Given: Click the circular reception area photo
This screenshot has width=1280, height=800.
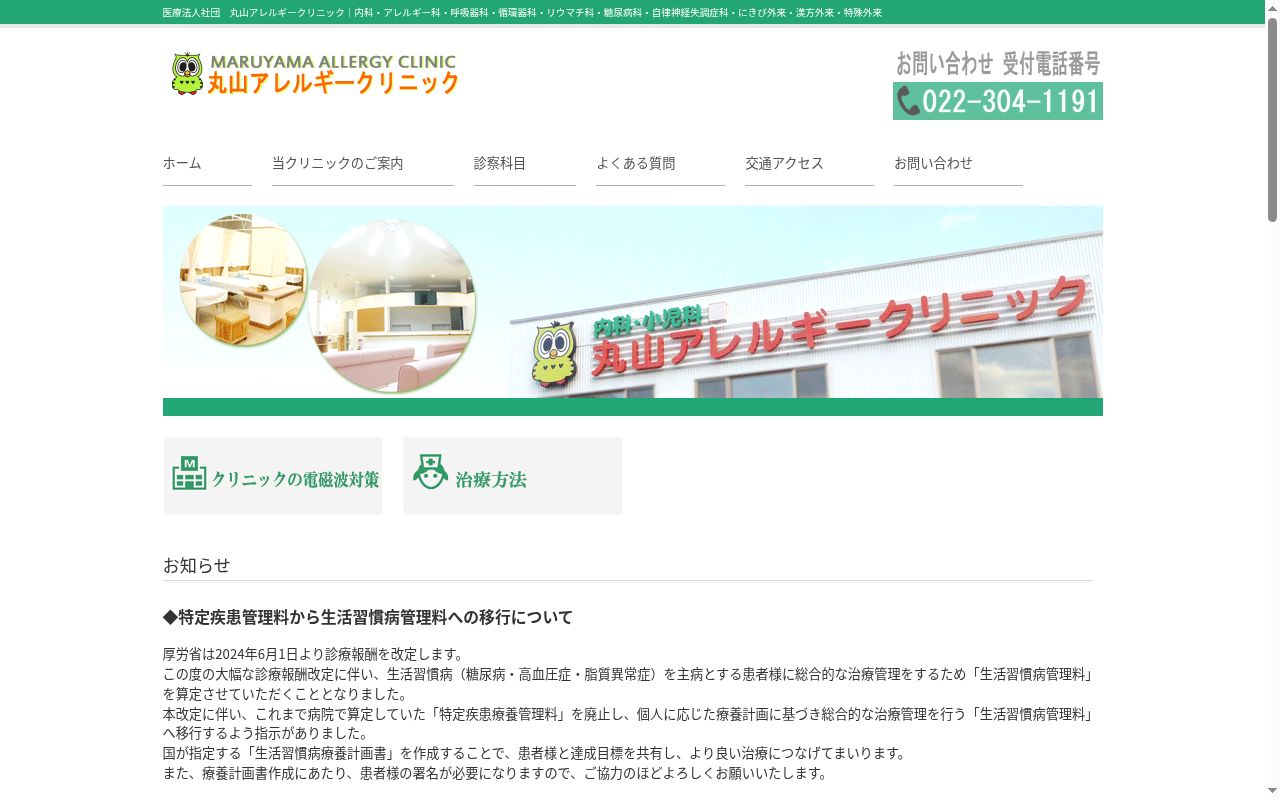Looking at the screenshot, I should coord(392,306).
